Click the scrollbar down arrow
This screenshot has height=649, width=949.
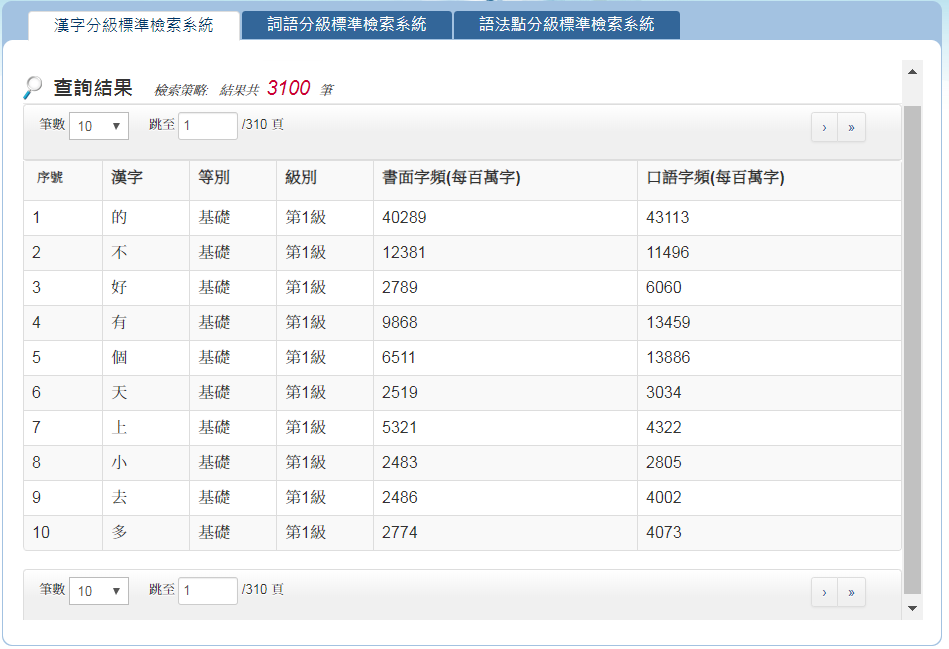click(x=911, y=607)
